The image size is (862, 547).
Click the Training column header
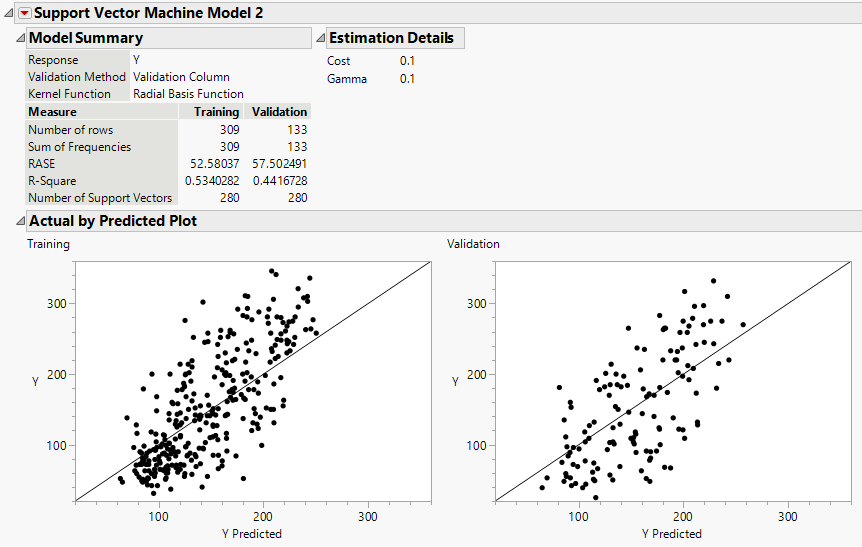pos(216,112)
